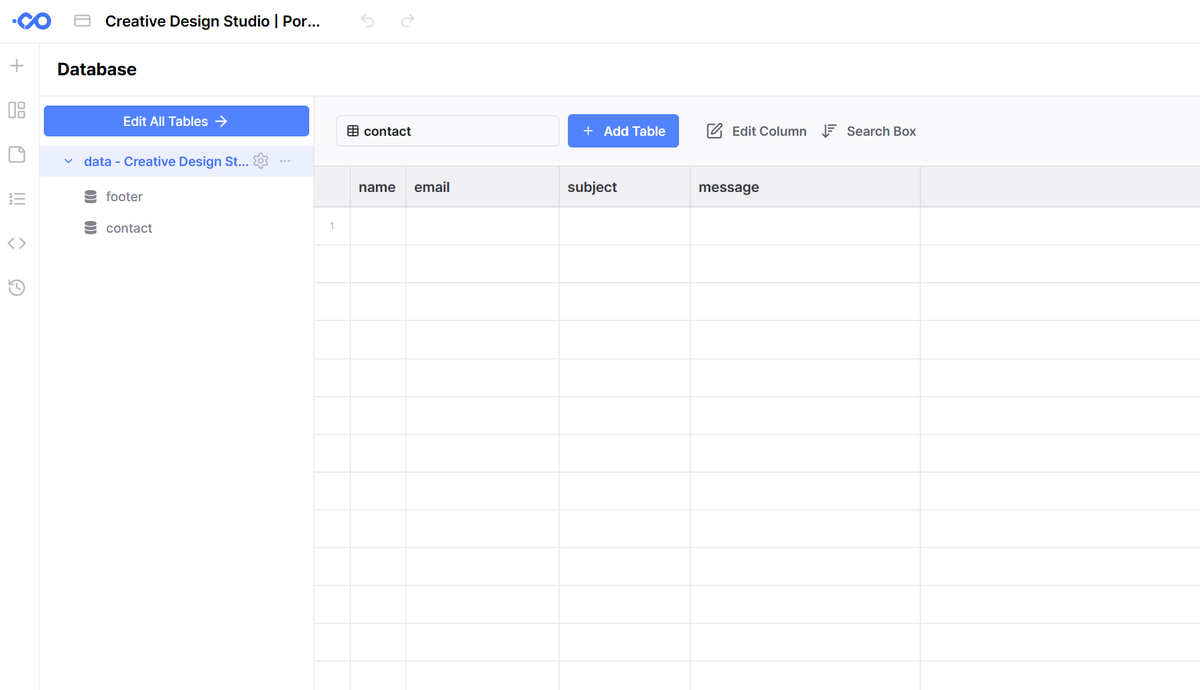Click the undo arrow icon
Image resolution: width=1200 pixels, height=690 pixels.
click(x=368, y=21)
